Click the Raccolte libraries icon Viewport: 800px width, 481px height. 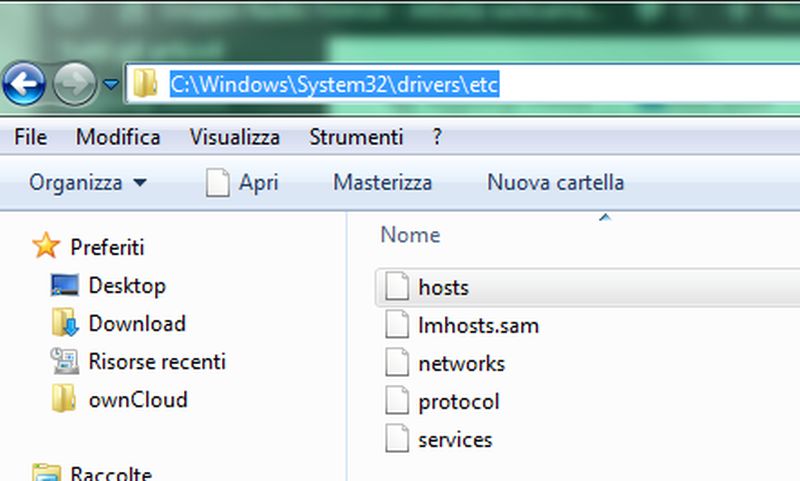click(46, 472)
